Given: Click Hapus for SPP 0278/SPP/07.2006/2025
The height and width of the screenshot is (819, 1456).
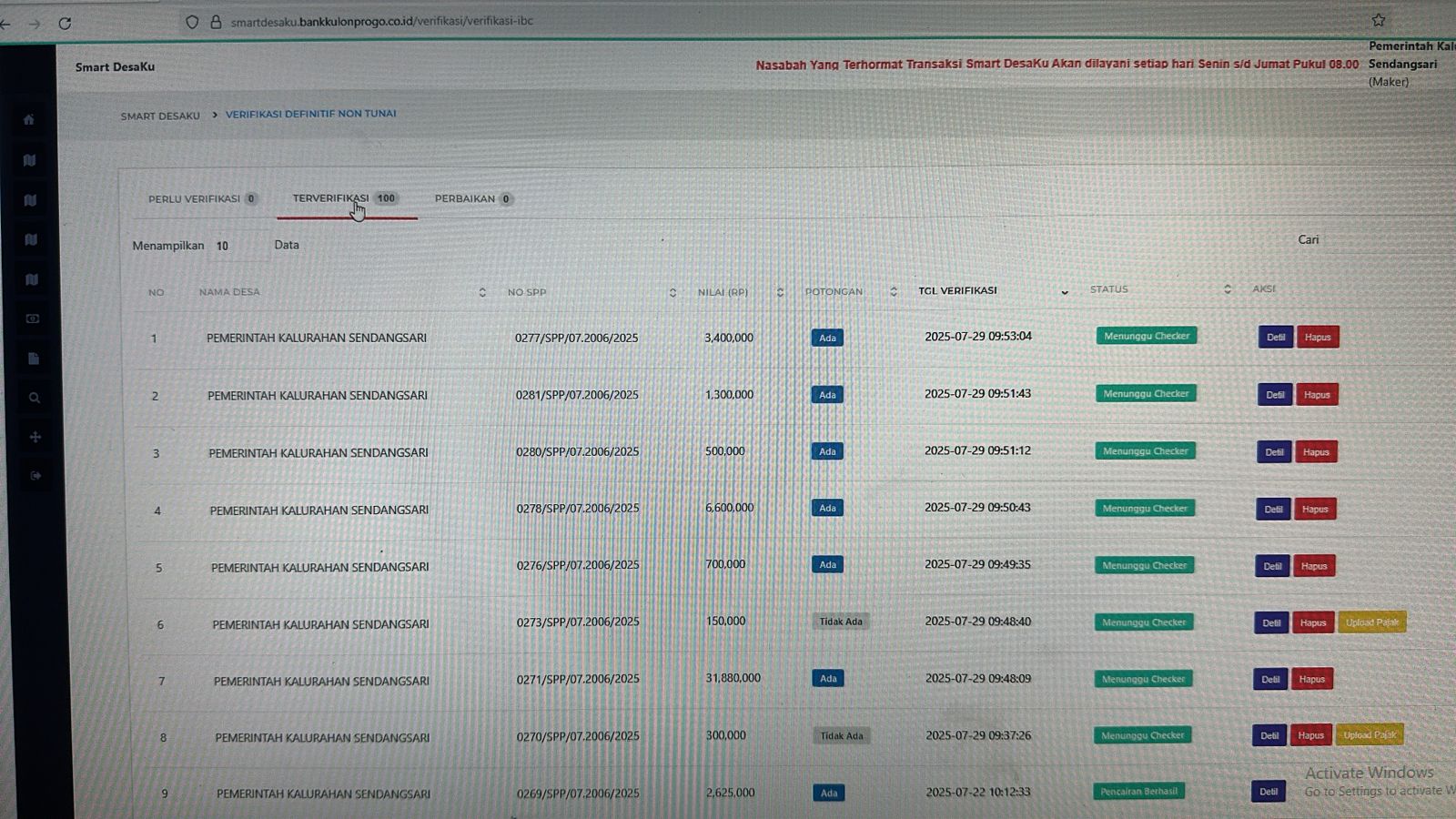Looking at the screenshot, I should click(1315, 509).
